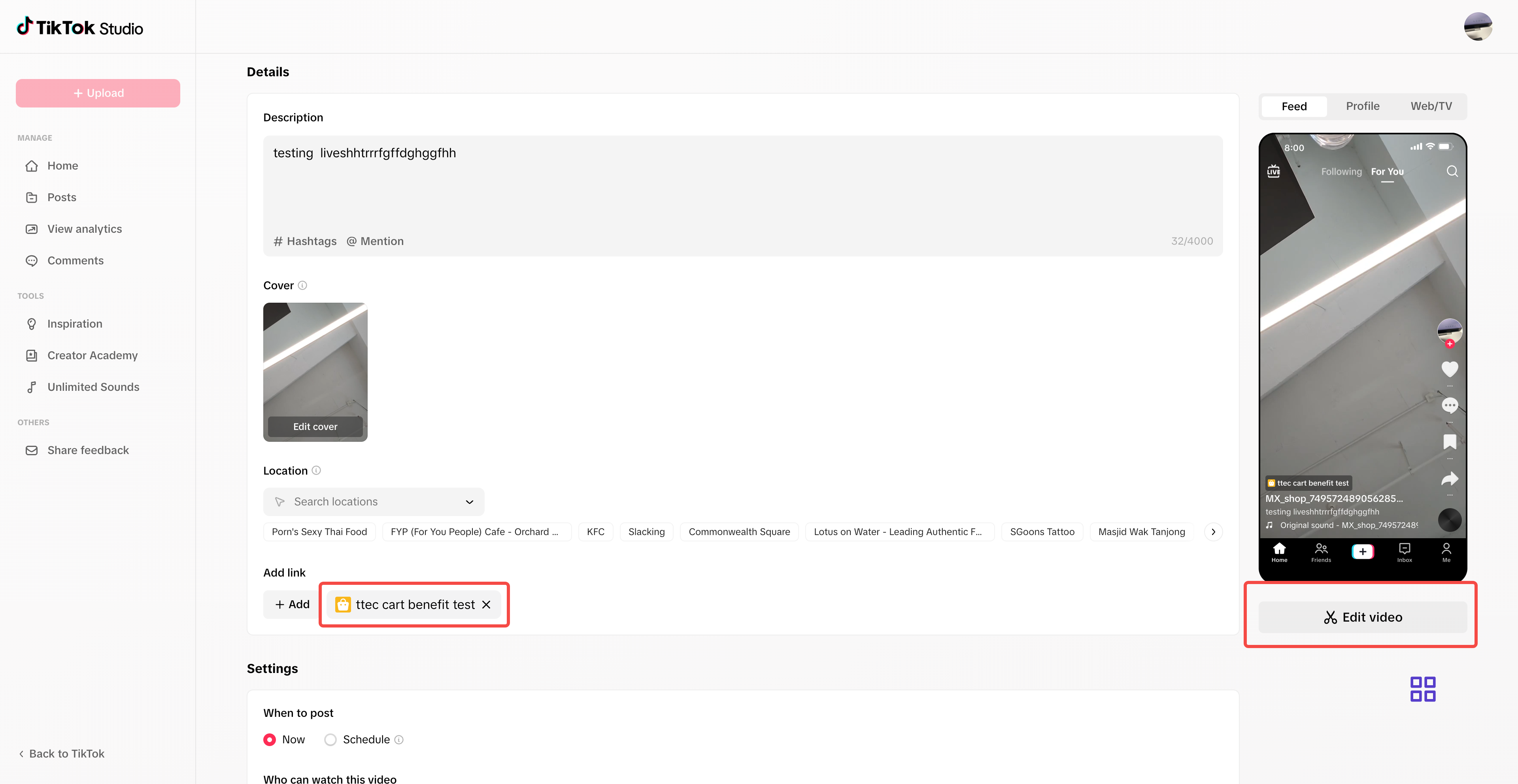The width and height of the screenshot is (1518, 784).
Task: Click the spinning sound disc in preview
Action: click(1450, 520)
